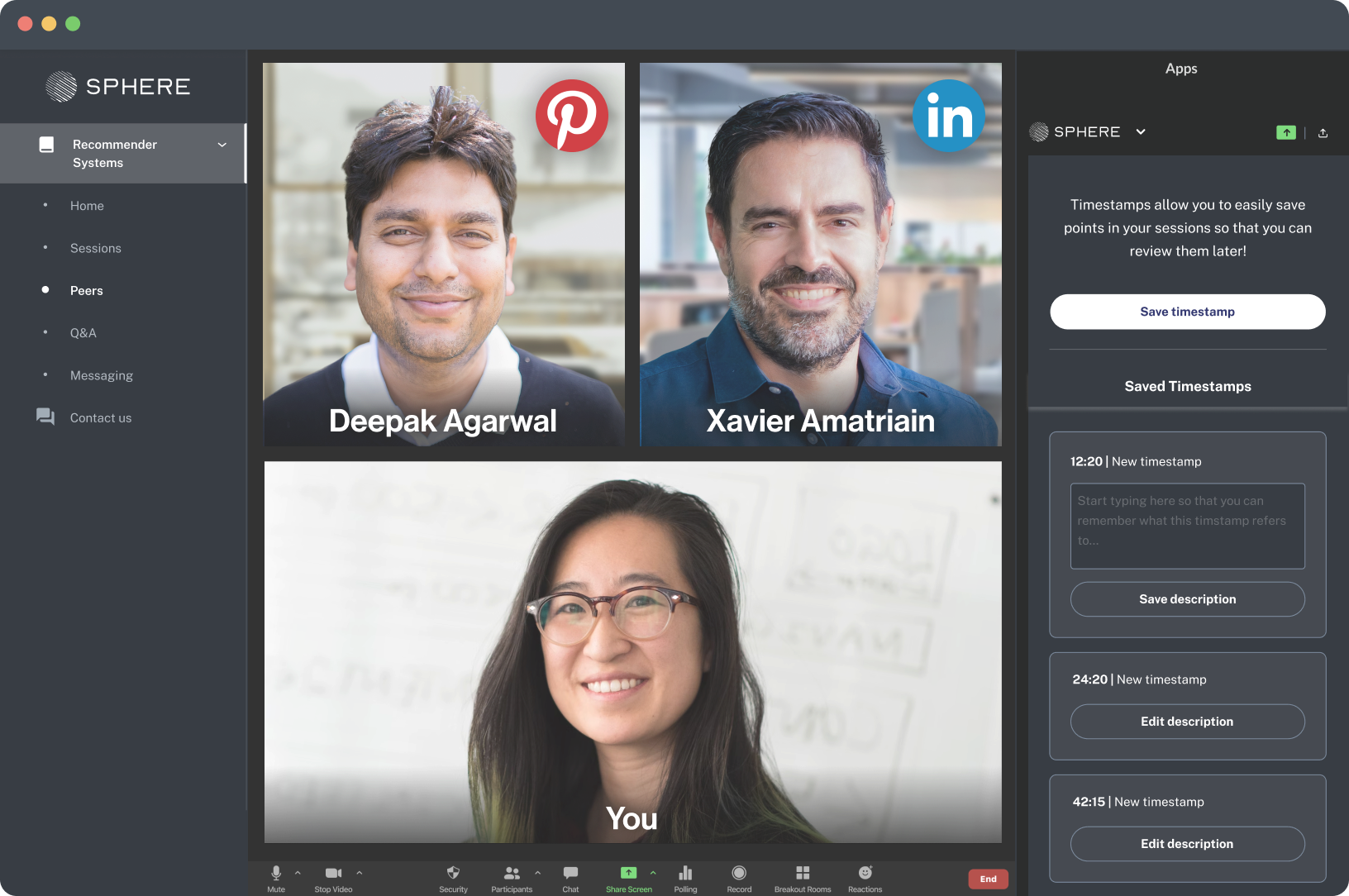Select your own video tile labeled You

633,652
